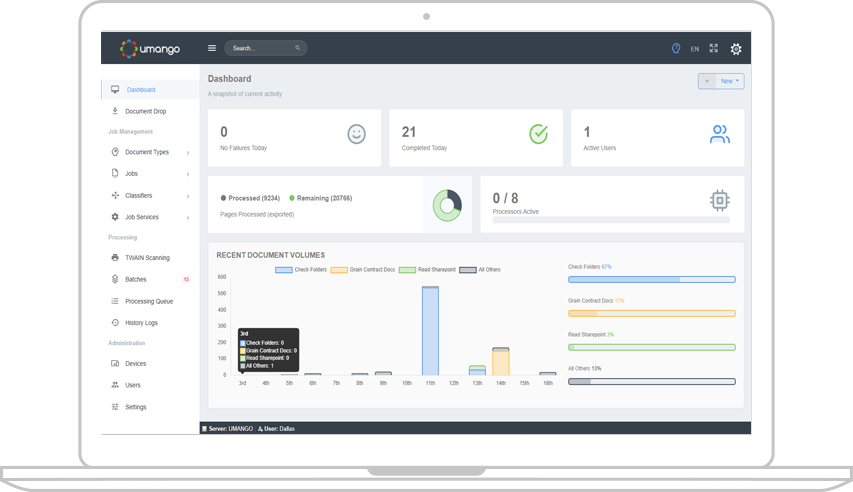Toggle Grain Contract Docs legend series

364,269
